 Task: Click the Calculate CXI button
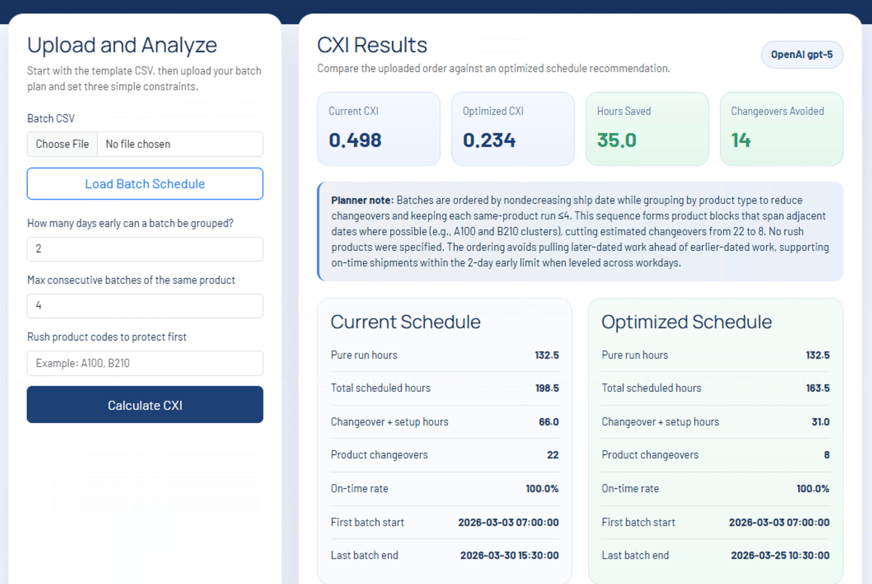(x=145, y=405)
